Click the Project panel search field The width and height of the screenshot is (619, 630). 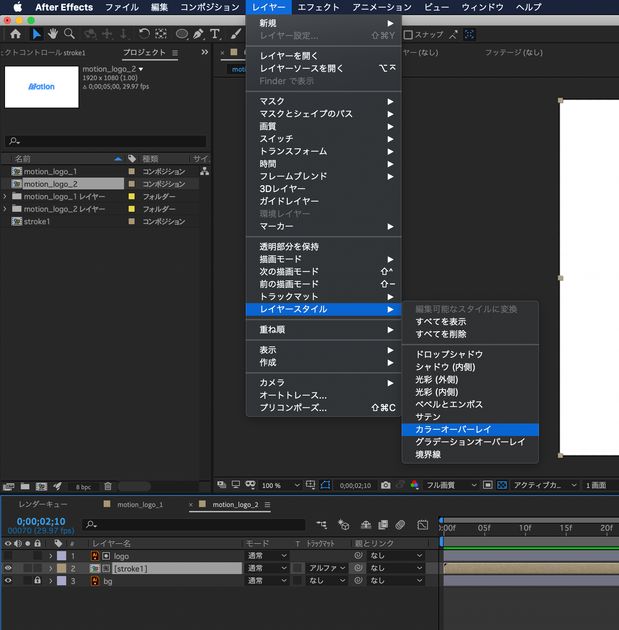click(106, 141)
